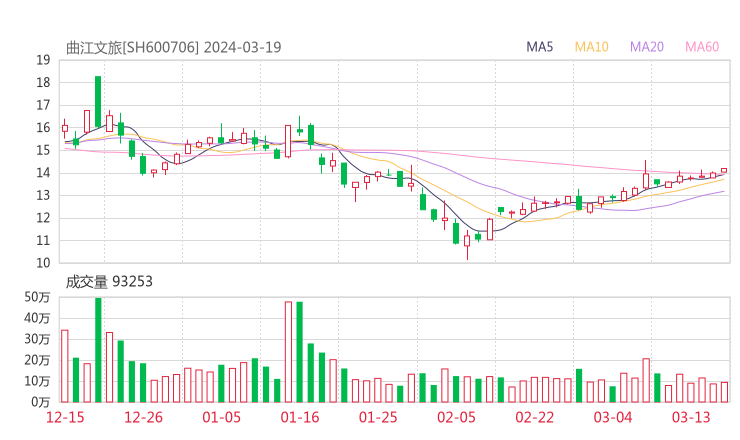Click the 02-05 date axis label
This screenshot has height=440, width=740.
456,417
